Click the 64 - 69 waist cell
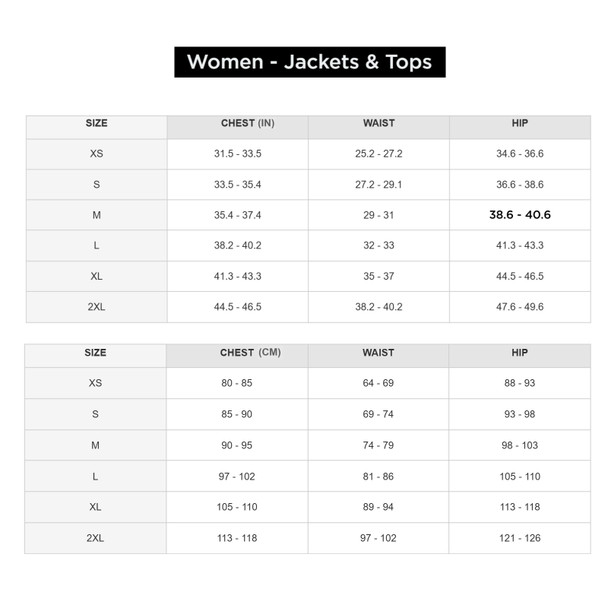Image resolution: width=608 pixels, height=608 pixels. [x=378, y=383]
